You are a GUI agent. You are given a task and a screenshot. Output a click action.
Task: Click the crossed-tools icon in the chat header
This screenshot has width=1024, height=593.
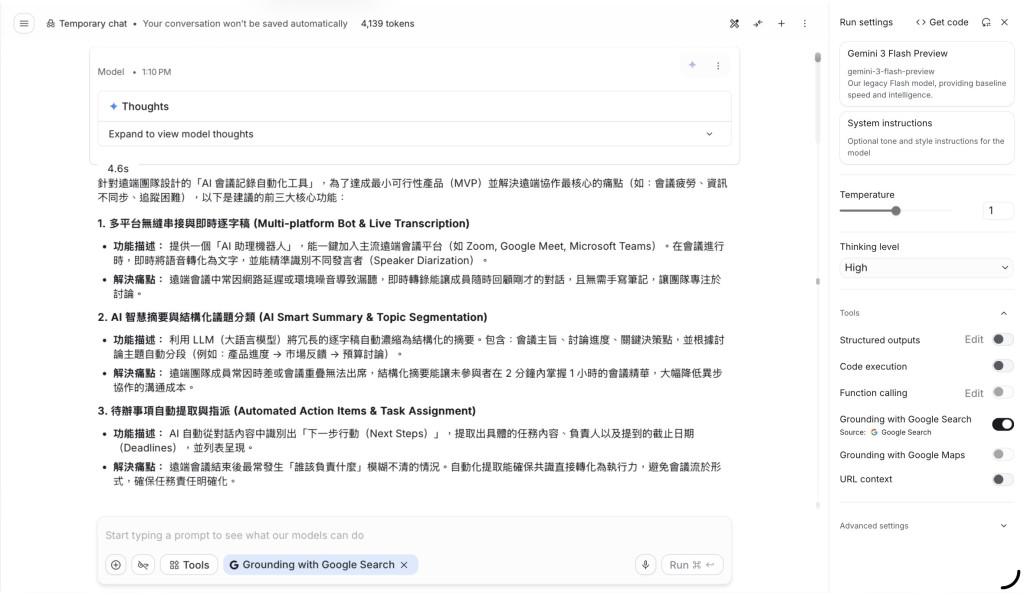[734, 24]
